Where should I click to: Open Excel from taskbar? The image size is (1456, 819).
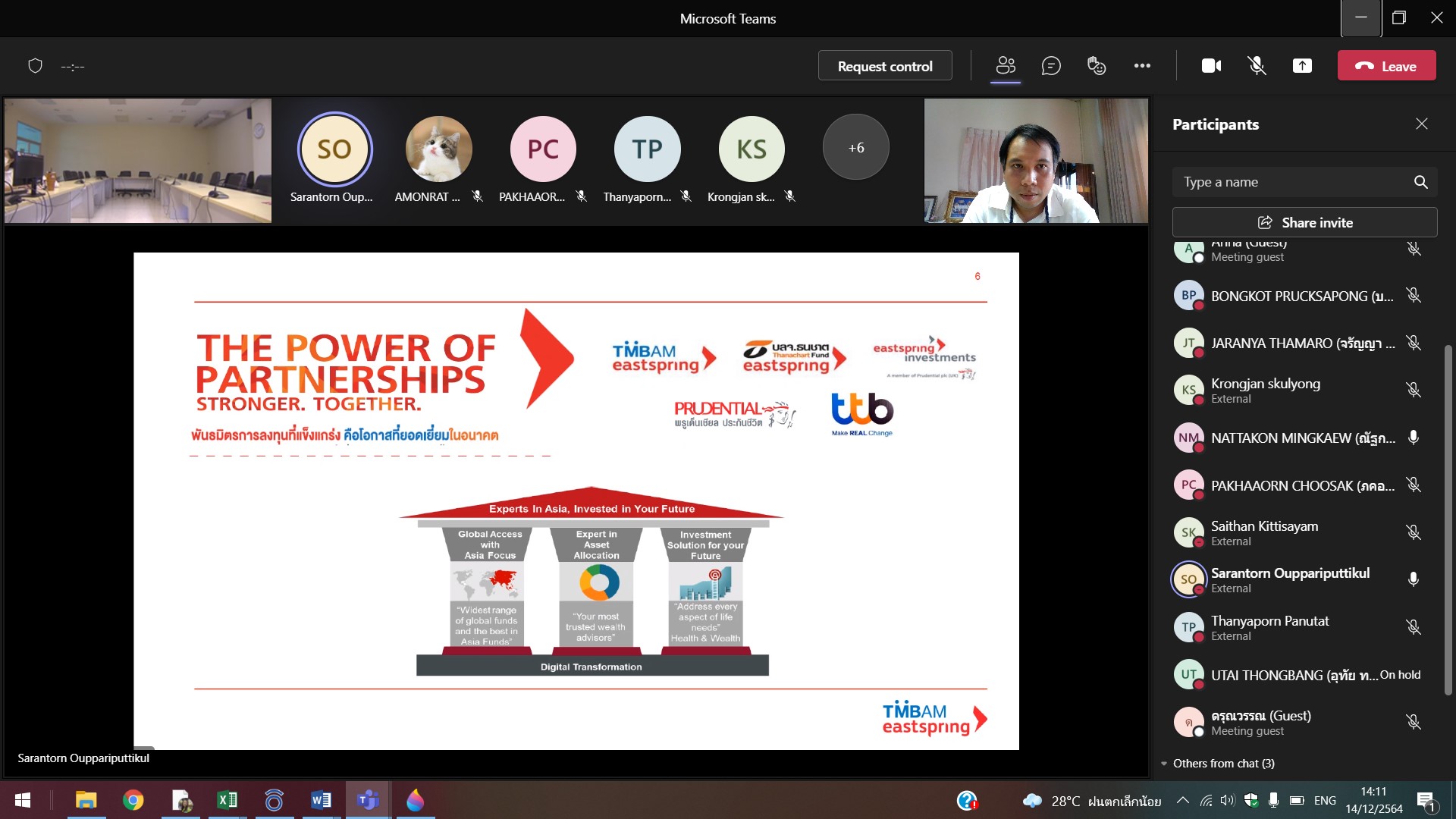[x=227, y=800]
